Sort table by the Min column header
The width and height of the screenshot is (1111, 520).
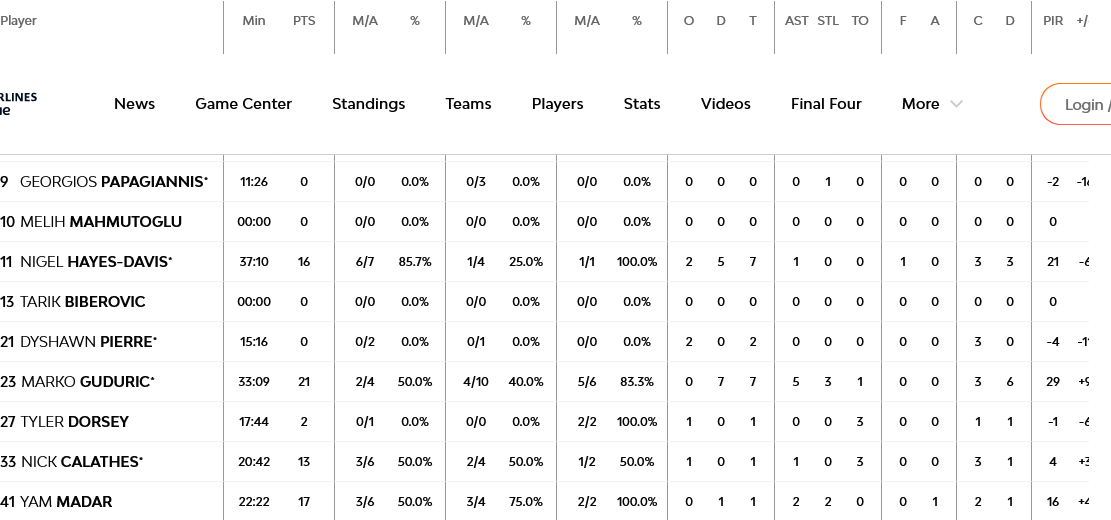(x=254, y=21)
